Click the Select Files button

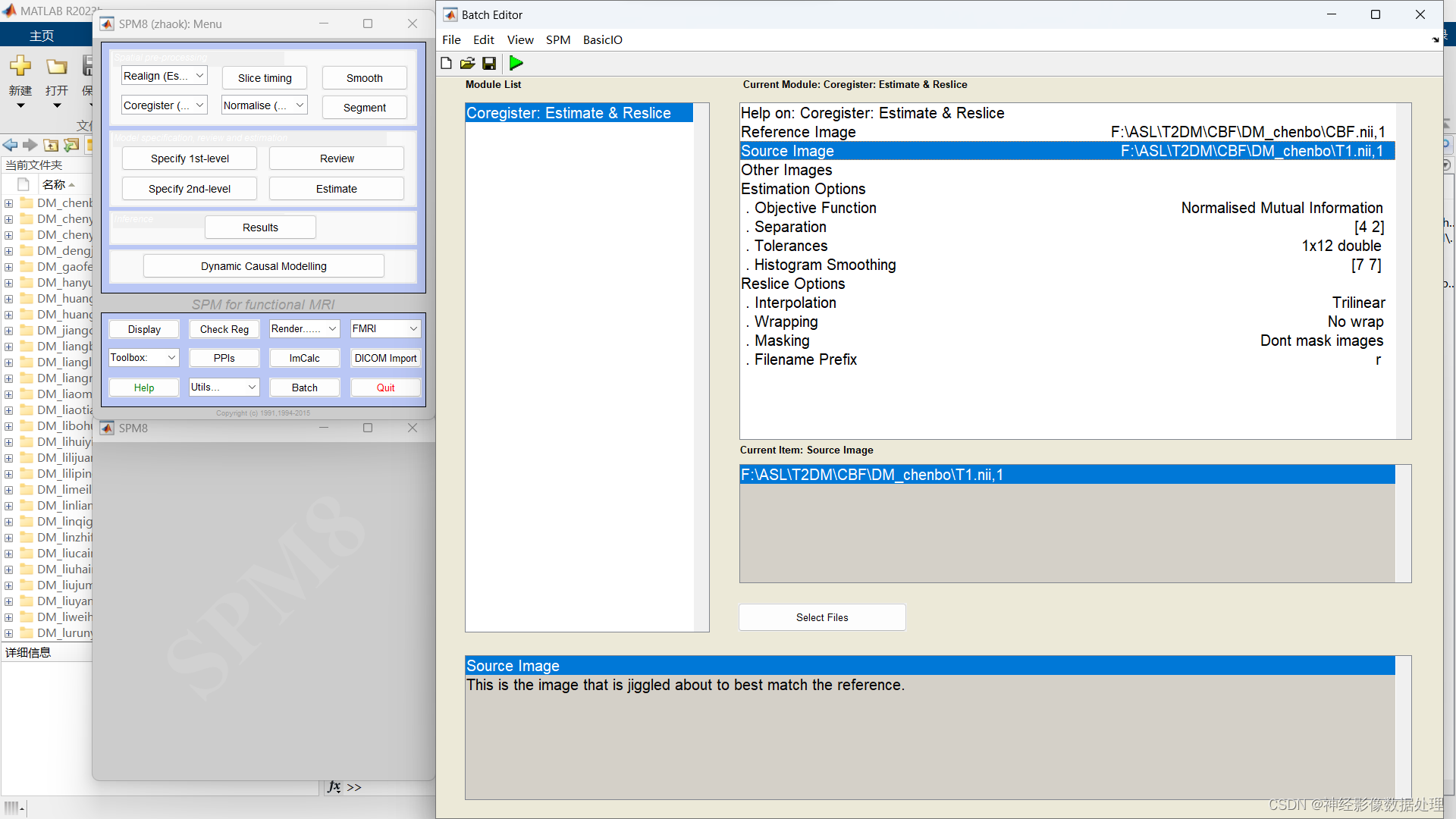pos(822,617)
